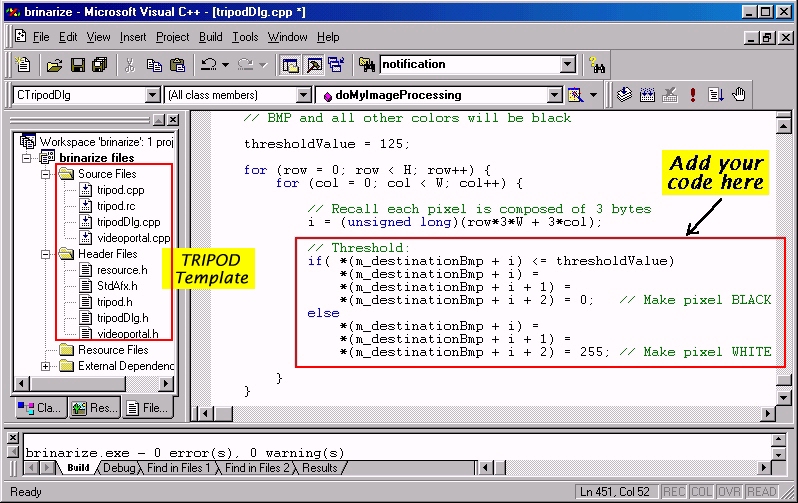The height and width of the screenshot is (503, 798).
Task: Click the Paste toolbar icon
Action: tap(177, 65)
